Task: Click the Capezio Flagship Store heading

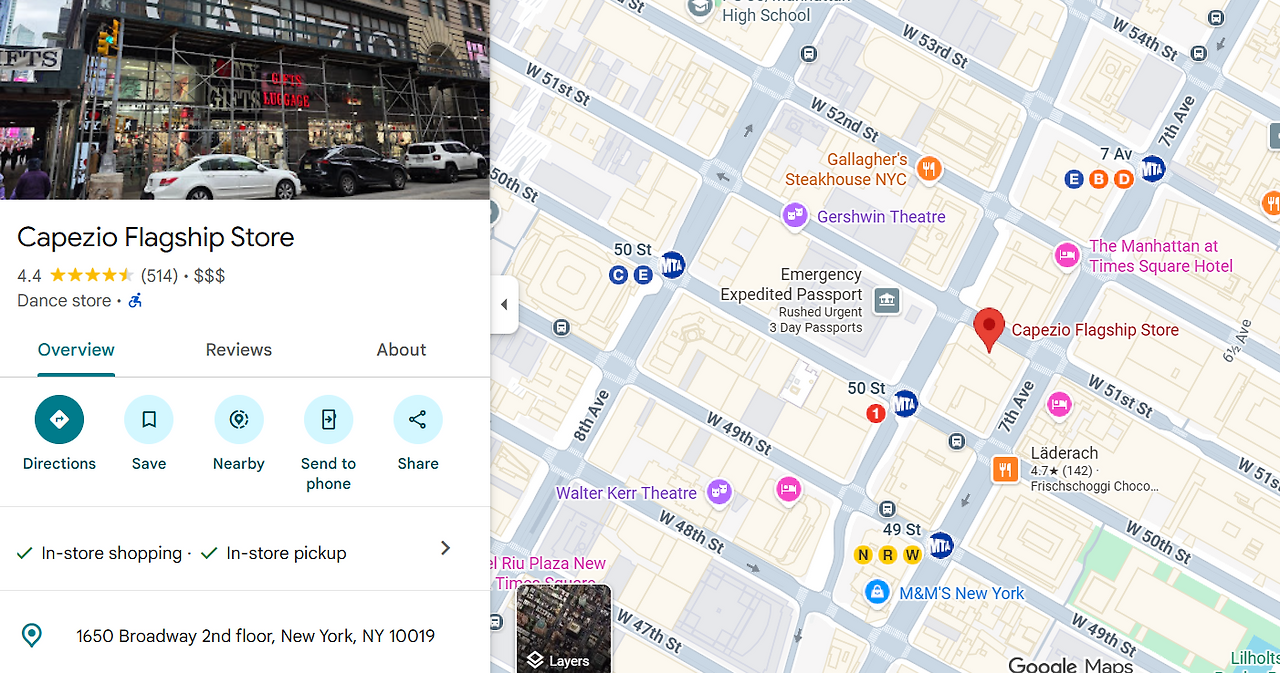Action: [156, 237]
